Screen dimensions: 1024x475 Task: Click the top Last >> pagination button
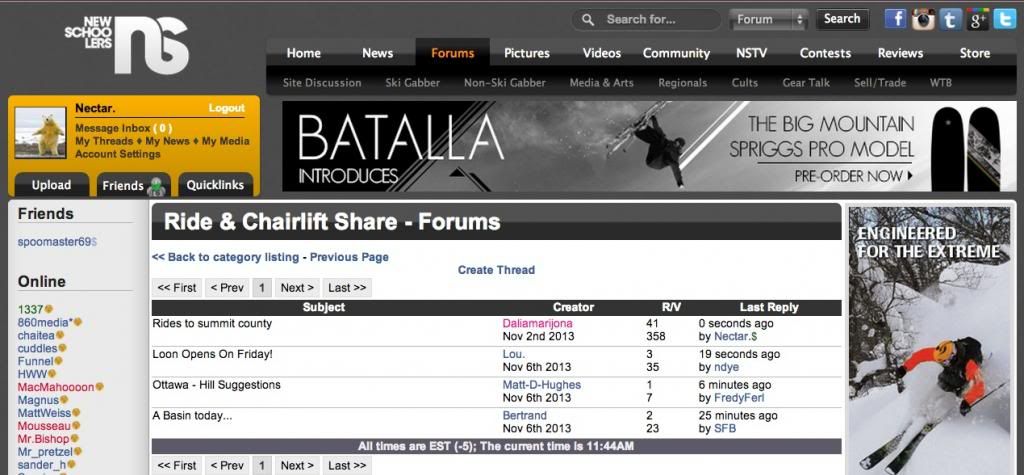click(x=347, y=287)
